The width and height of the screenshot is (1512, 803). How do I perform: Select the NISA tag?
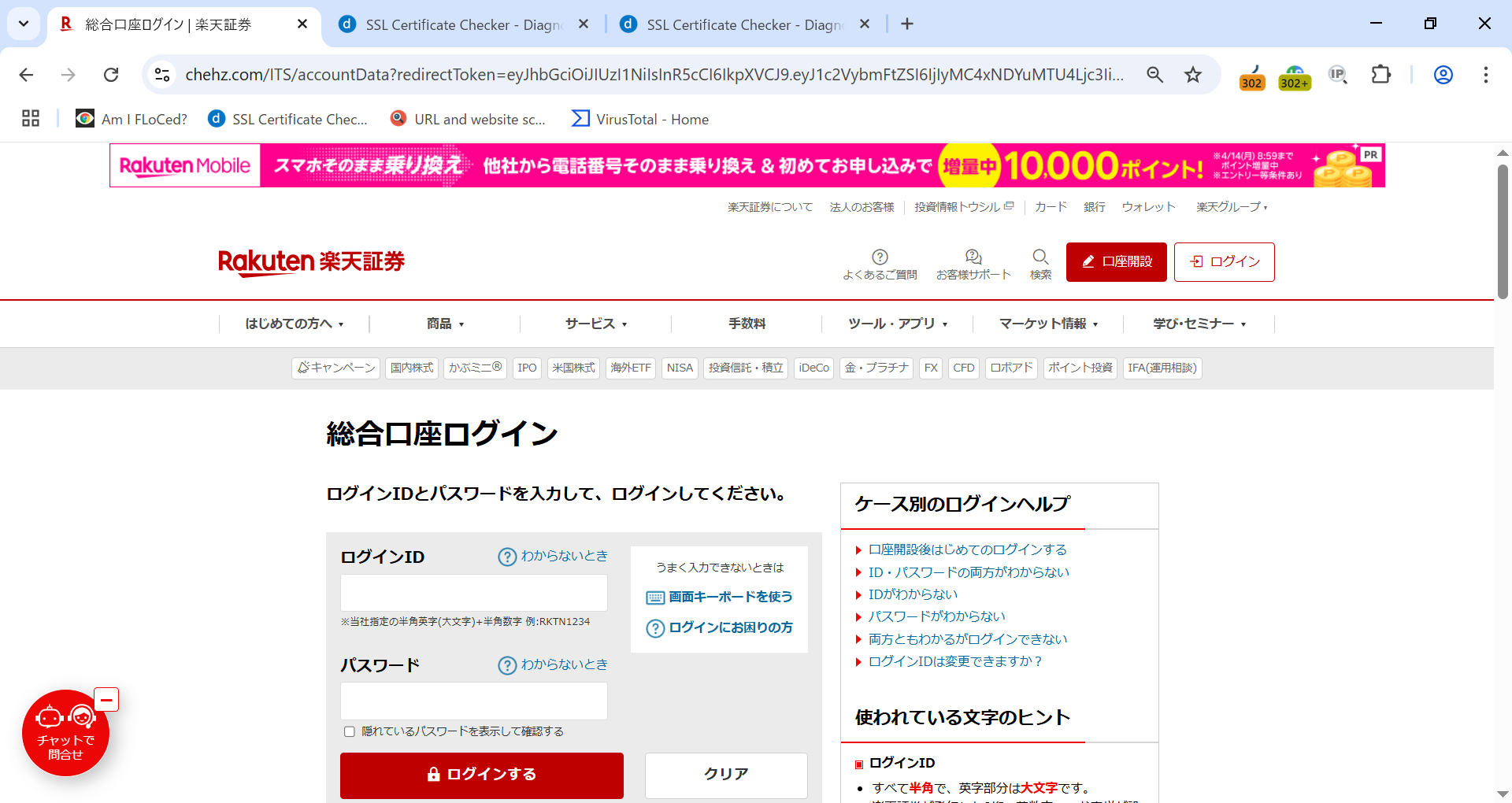680,368
